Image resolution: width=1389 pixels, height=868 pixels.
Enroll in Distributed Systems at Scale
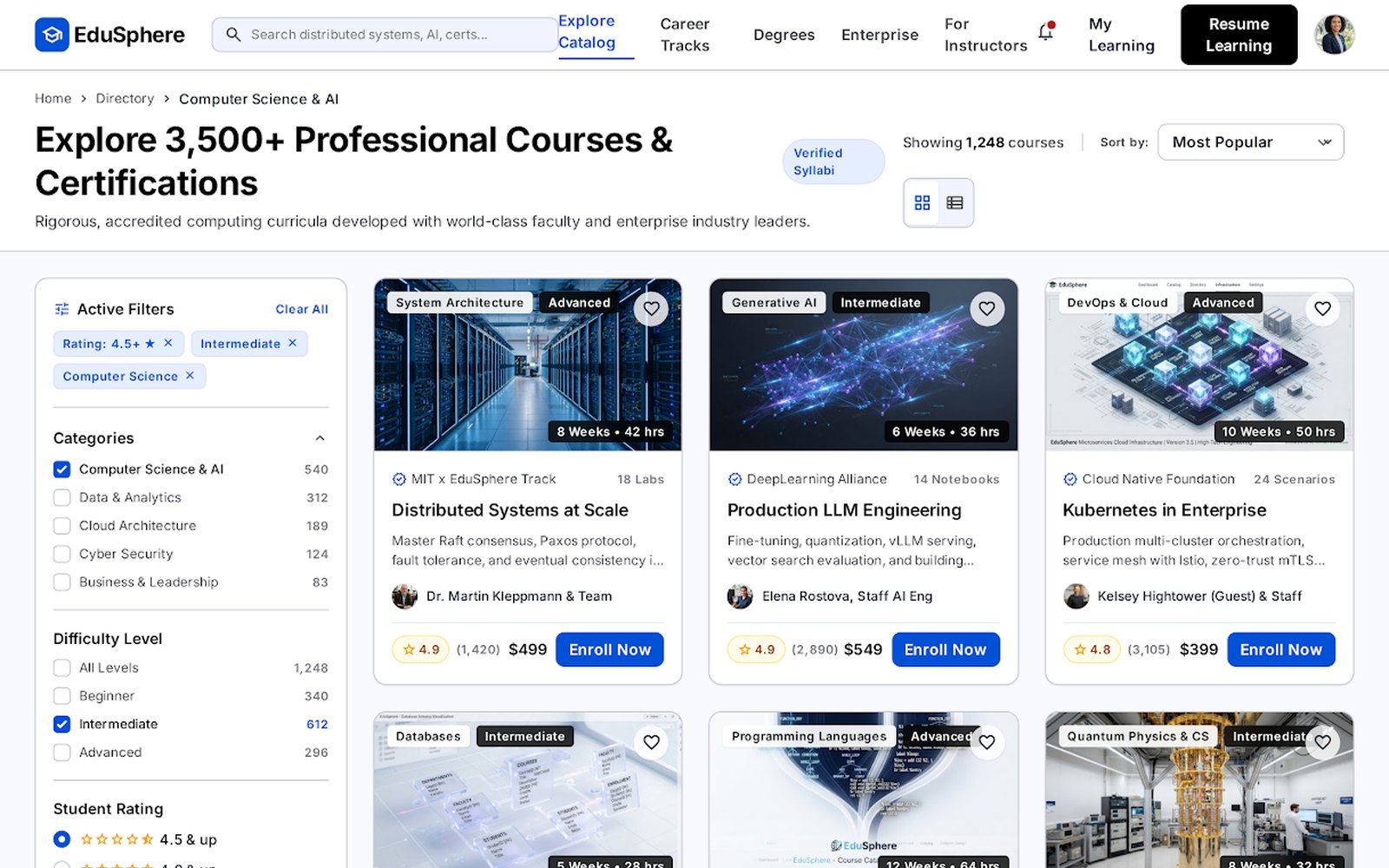click(609, 649)
